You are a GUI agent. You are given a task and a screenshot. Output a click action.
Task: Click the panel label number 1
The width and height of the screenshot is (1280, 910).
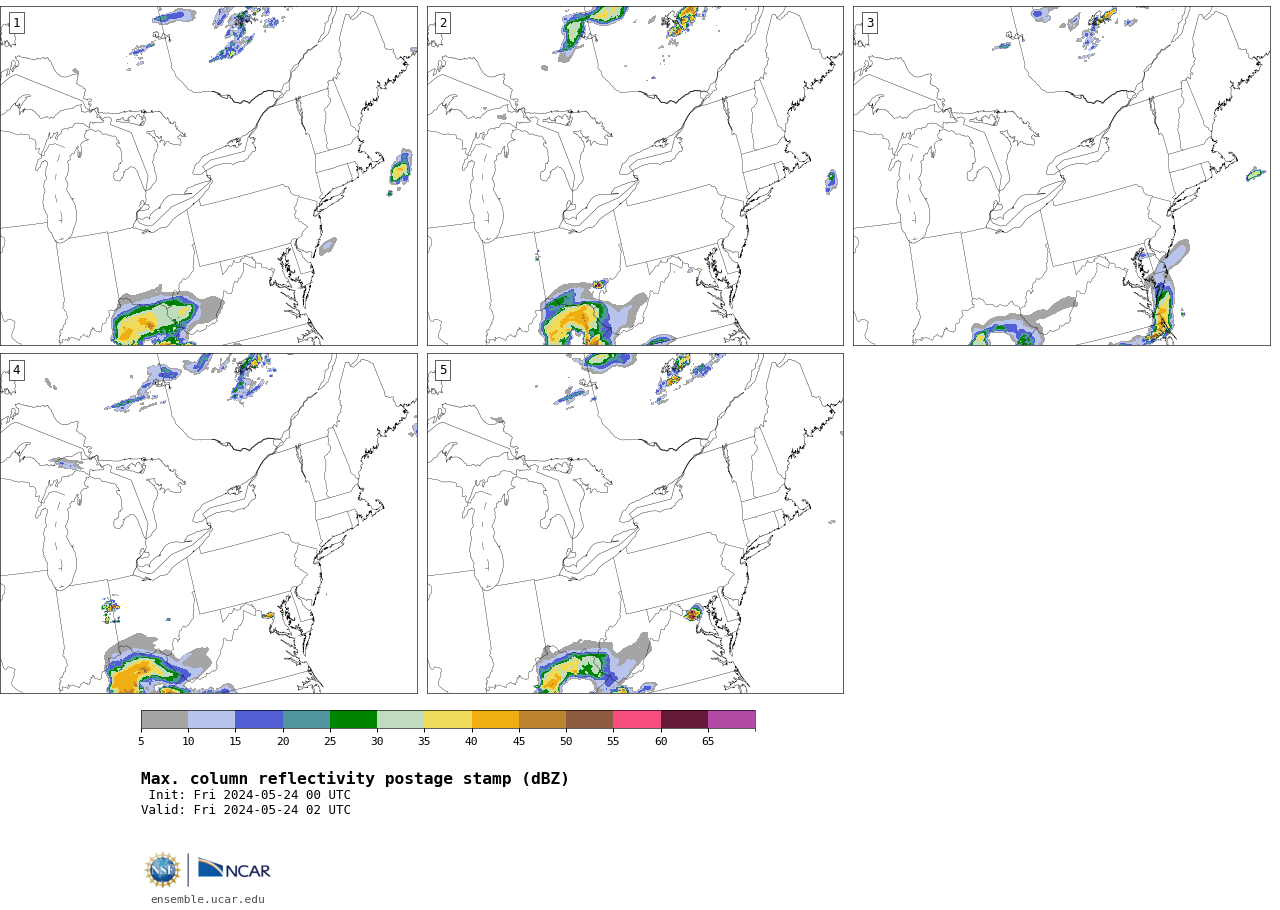(16, 23)
